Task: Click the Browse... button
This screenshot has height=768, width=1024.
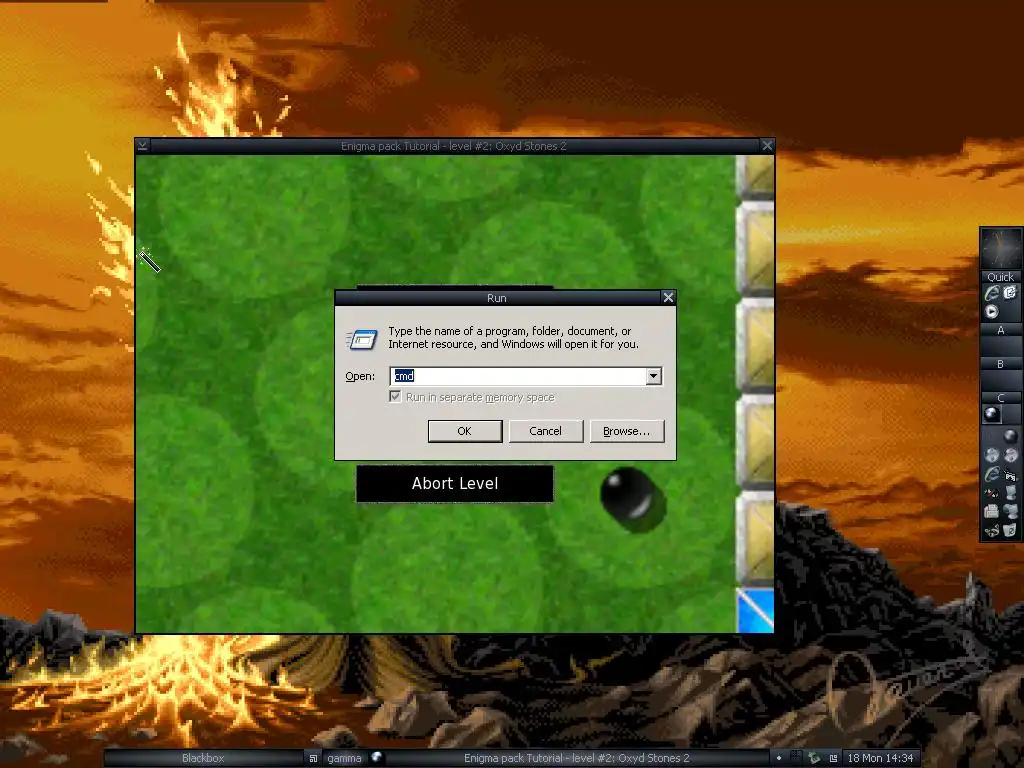Action: 626,431
